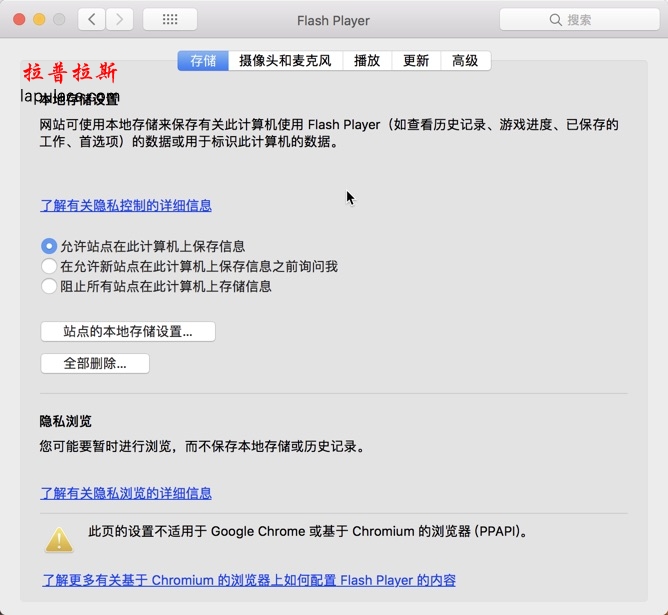668x615 pixels.
Task: Click the 隐私浏览 heading
Action: [66, 421]
